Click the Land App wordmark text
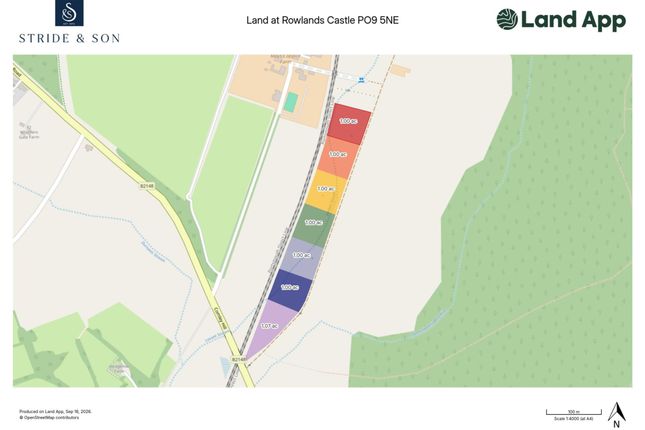The image size is (645, 430). (x=573, y=20)
